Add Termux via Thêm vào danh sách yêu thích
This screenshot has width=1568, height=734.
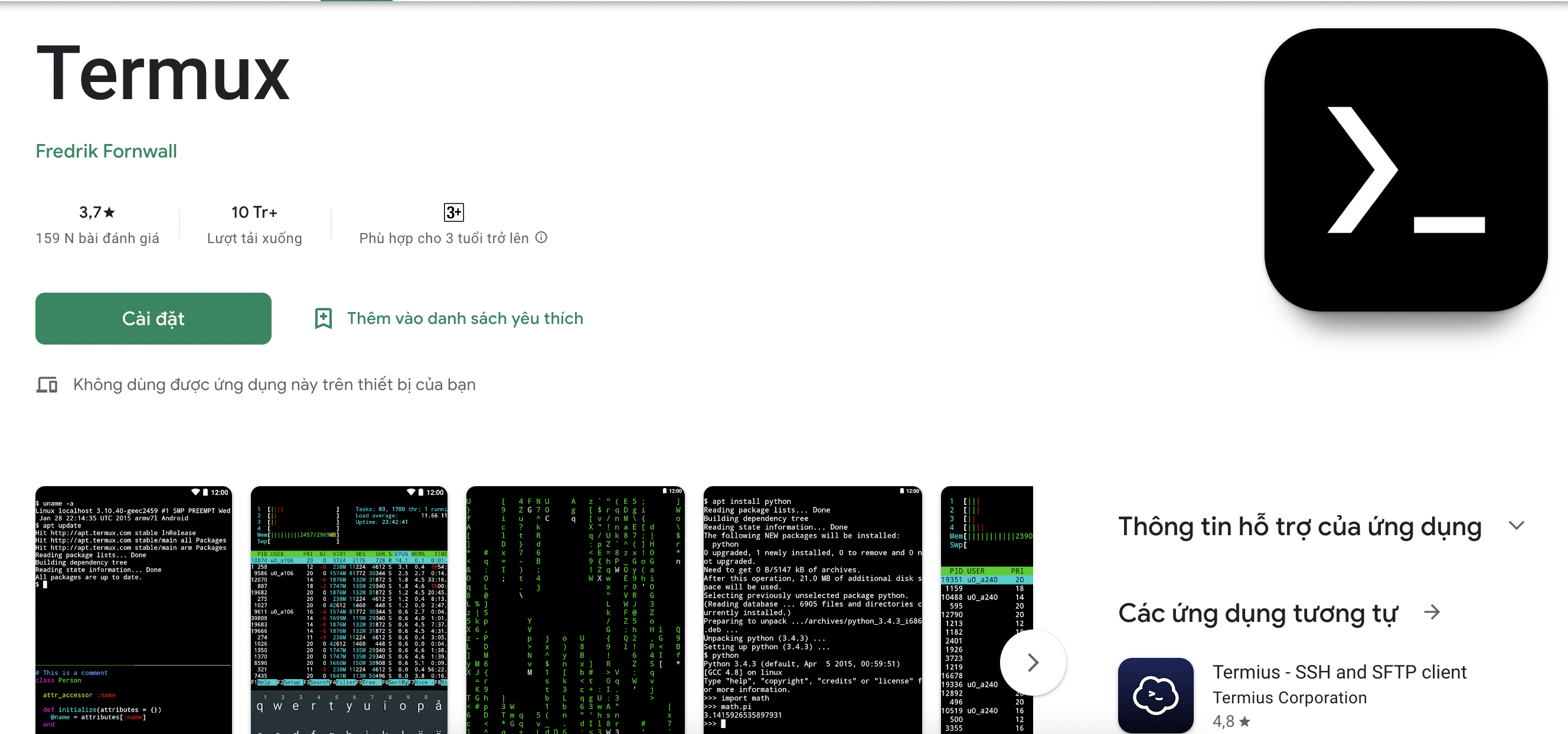tap(465, 318)
